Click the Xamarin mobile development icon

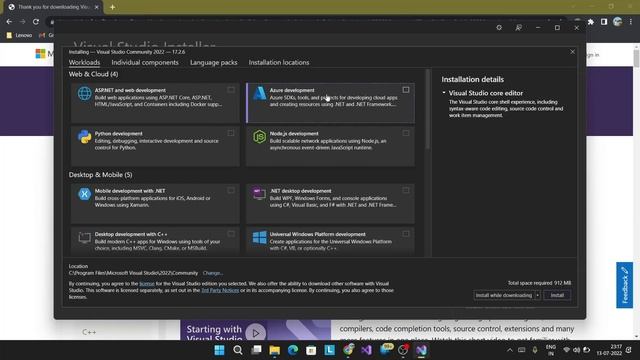(x=84, y=194)
